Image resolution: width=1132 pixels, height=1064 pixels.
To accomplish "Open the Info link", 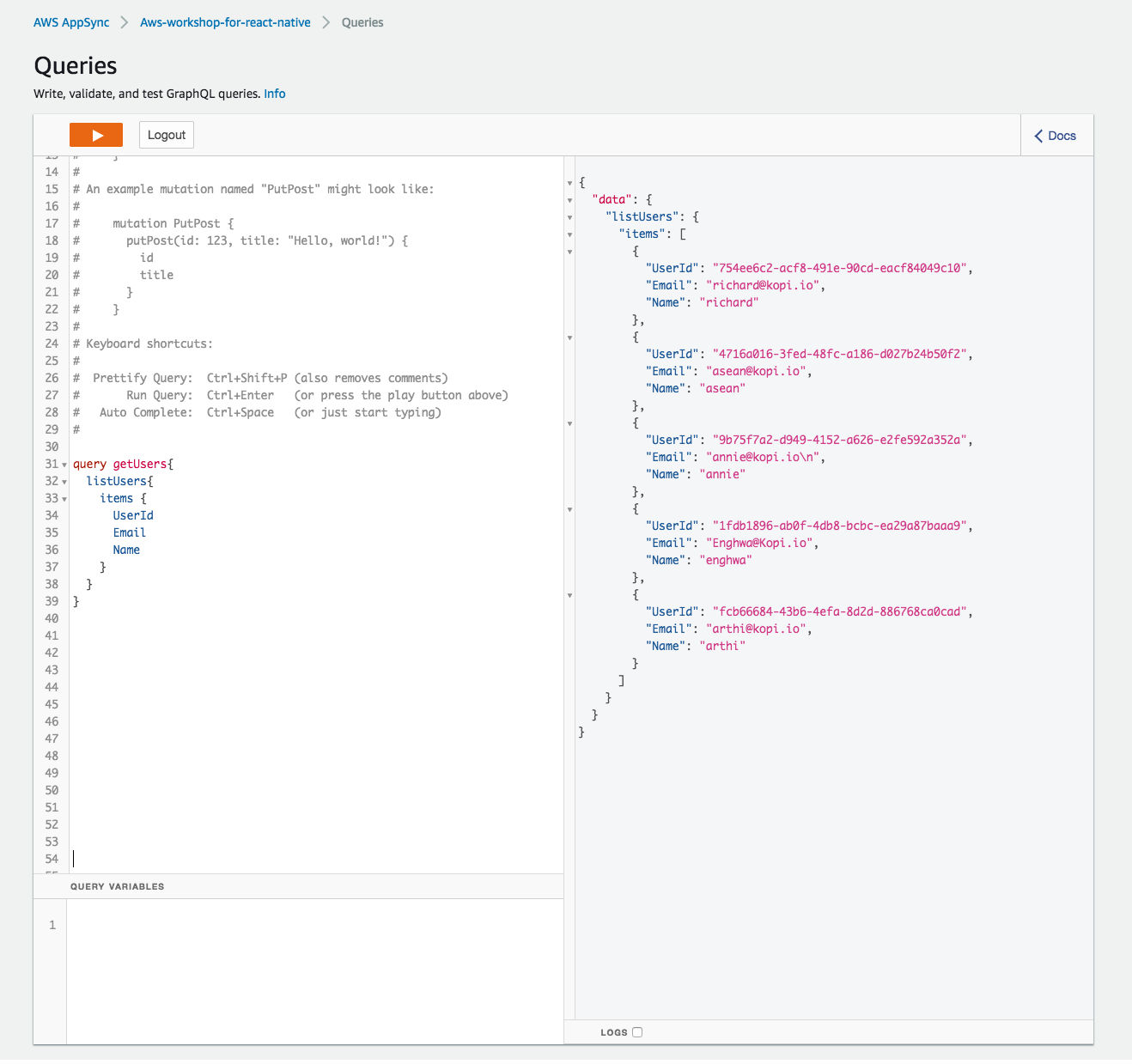I will (275, 94).
